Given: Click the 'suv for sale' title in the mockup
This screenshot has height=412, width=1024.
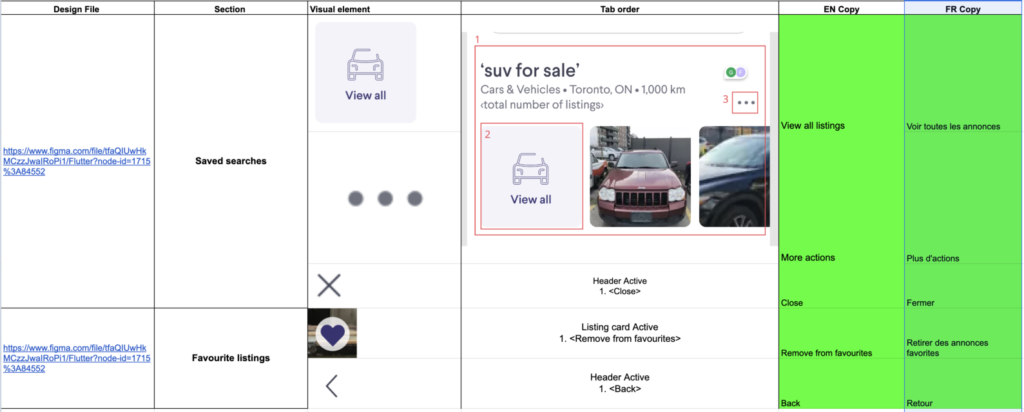Looking at the screenshot, I should click(530, 69).
